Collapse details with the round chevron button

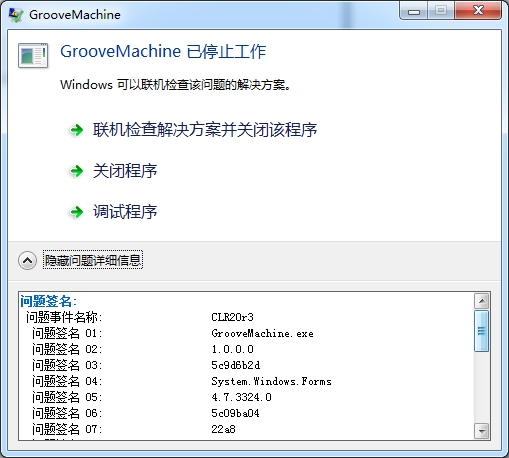[x=28, y=260]
